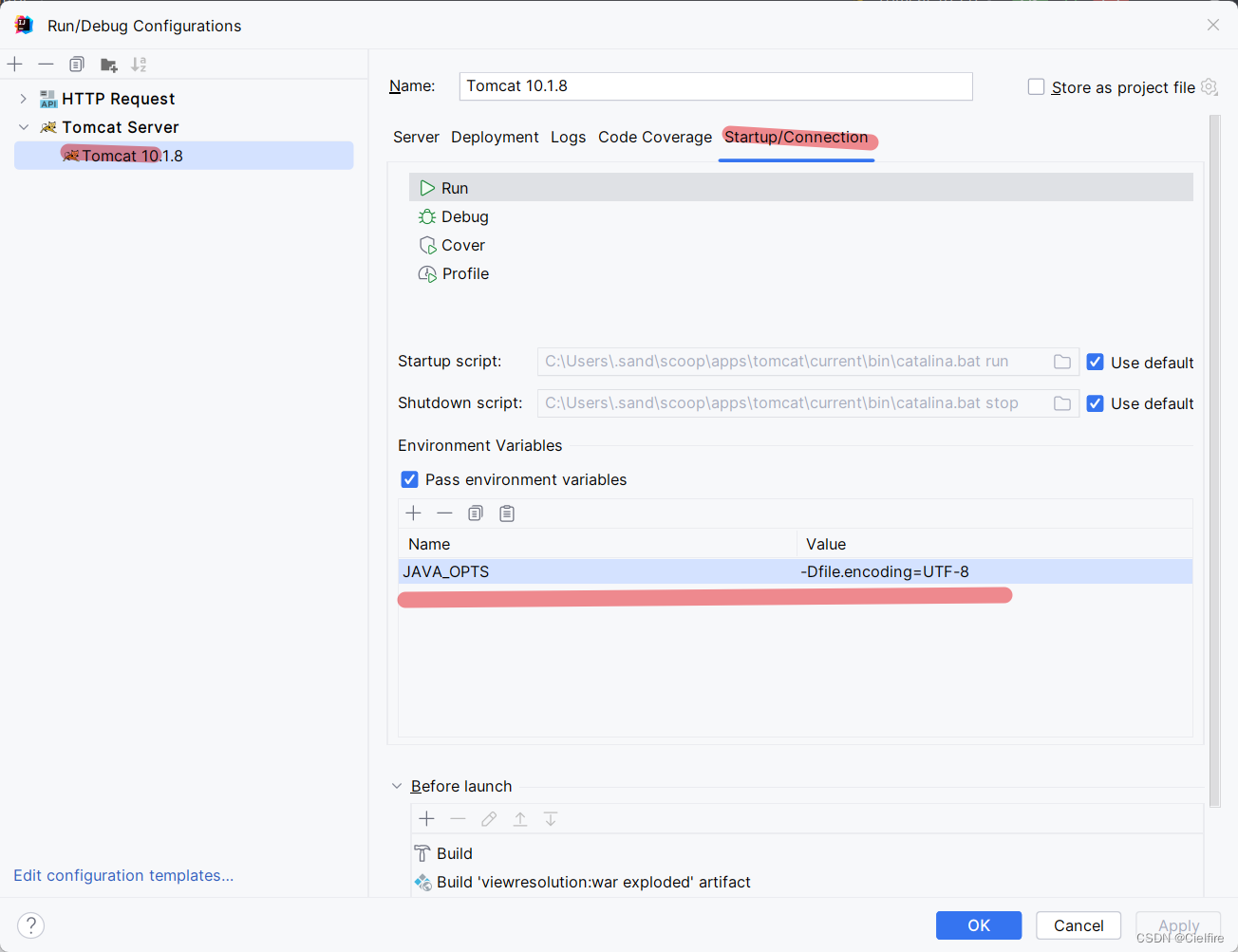
Task: Remove the selected run configuration
Action: coord(46,65)
